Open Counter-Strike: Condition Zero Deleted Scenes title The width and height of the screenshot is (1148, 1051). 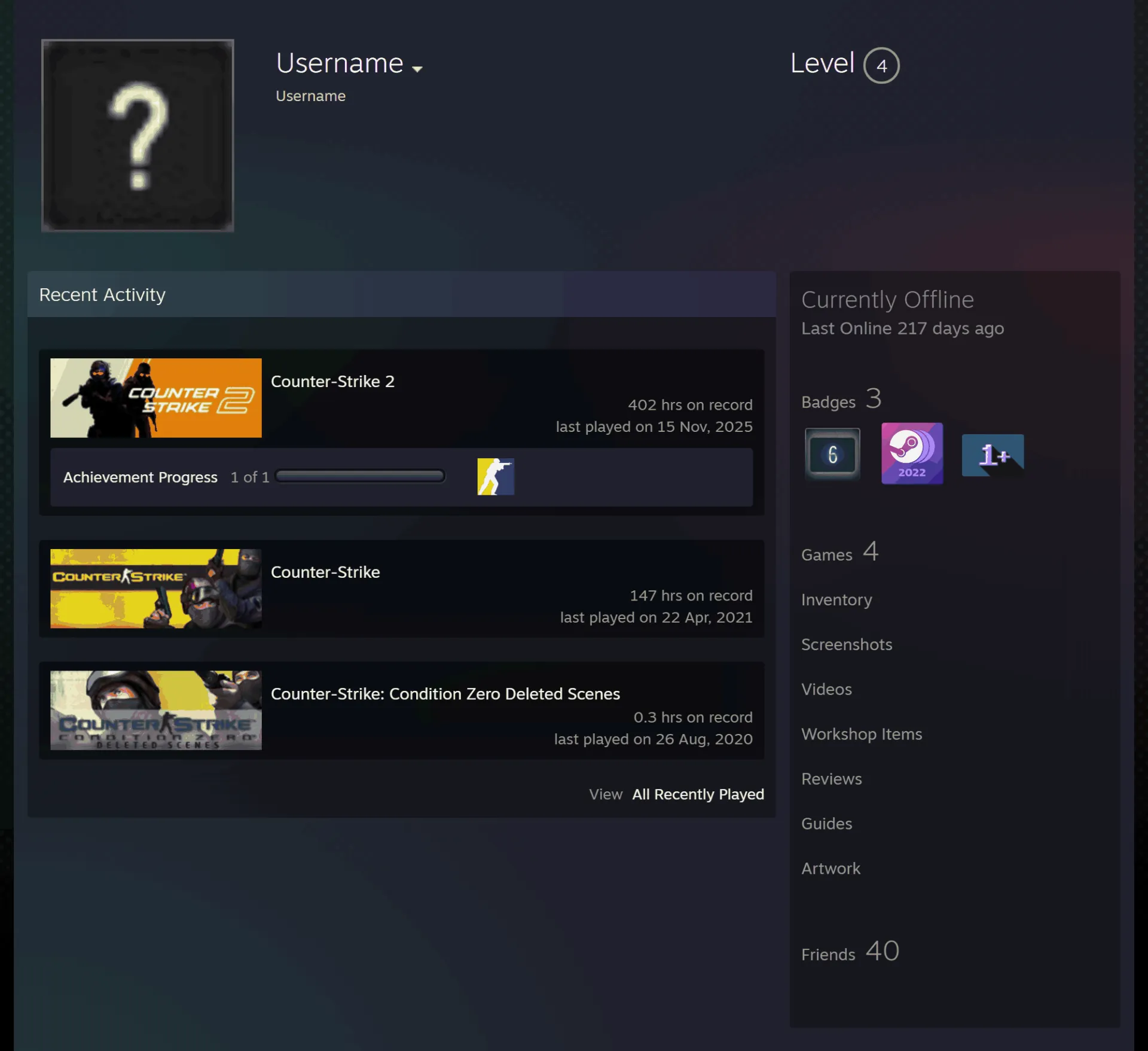(445, 693)
